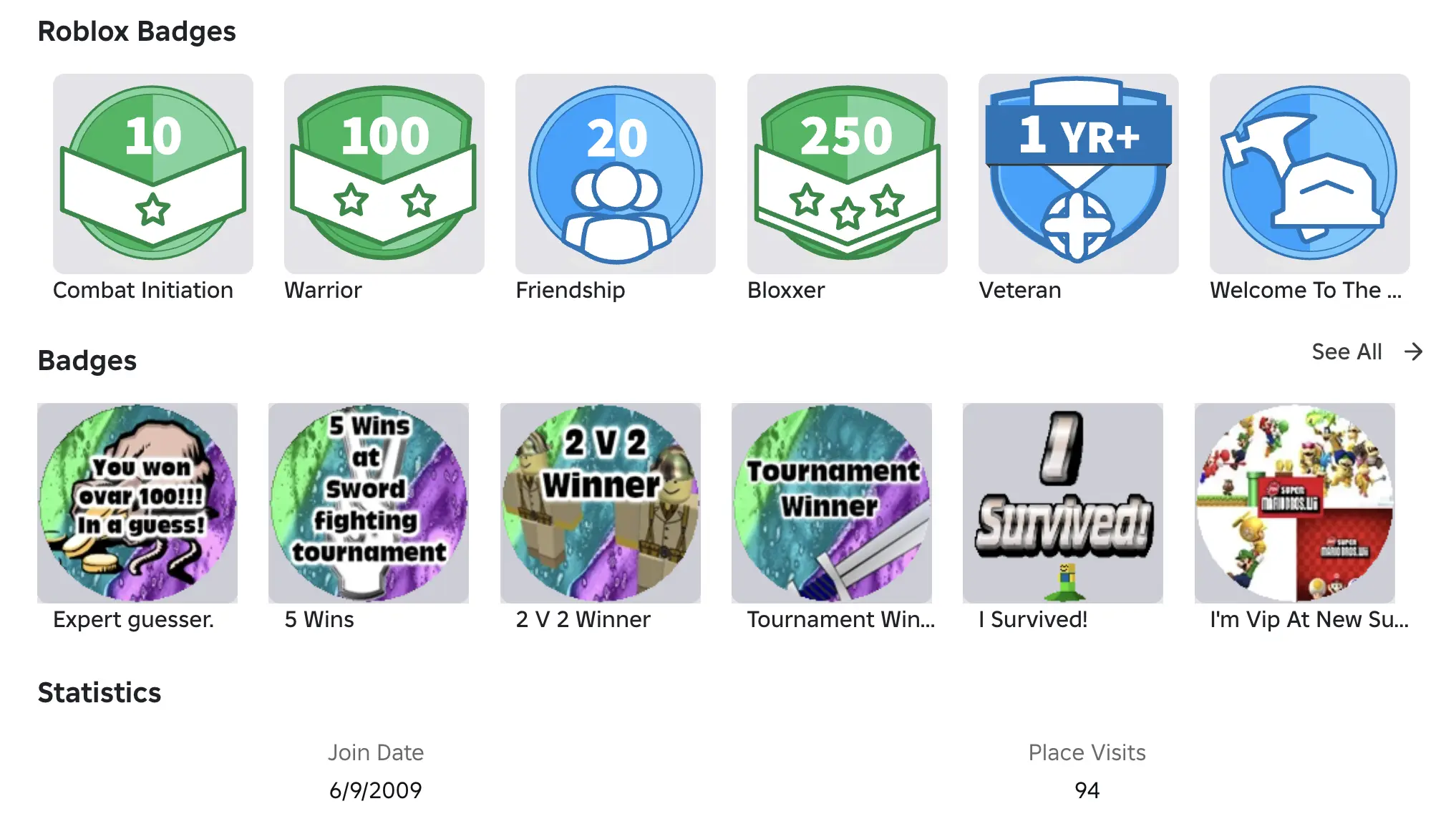The image size is (1456, 839).
Task: Click the See All badges link
Action: click(1346, 351)
